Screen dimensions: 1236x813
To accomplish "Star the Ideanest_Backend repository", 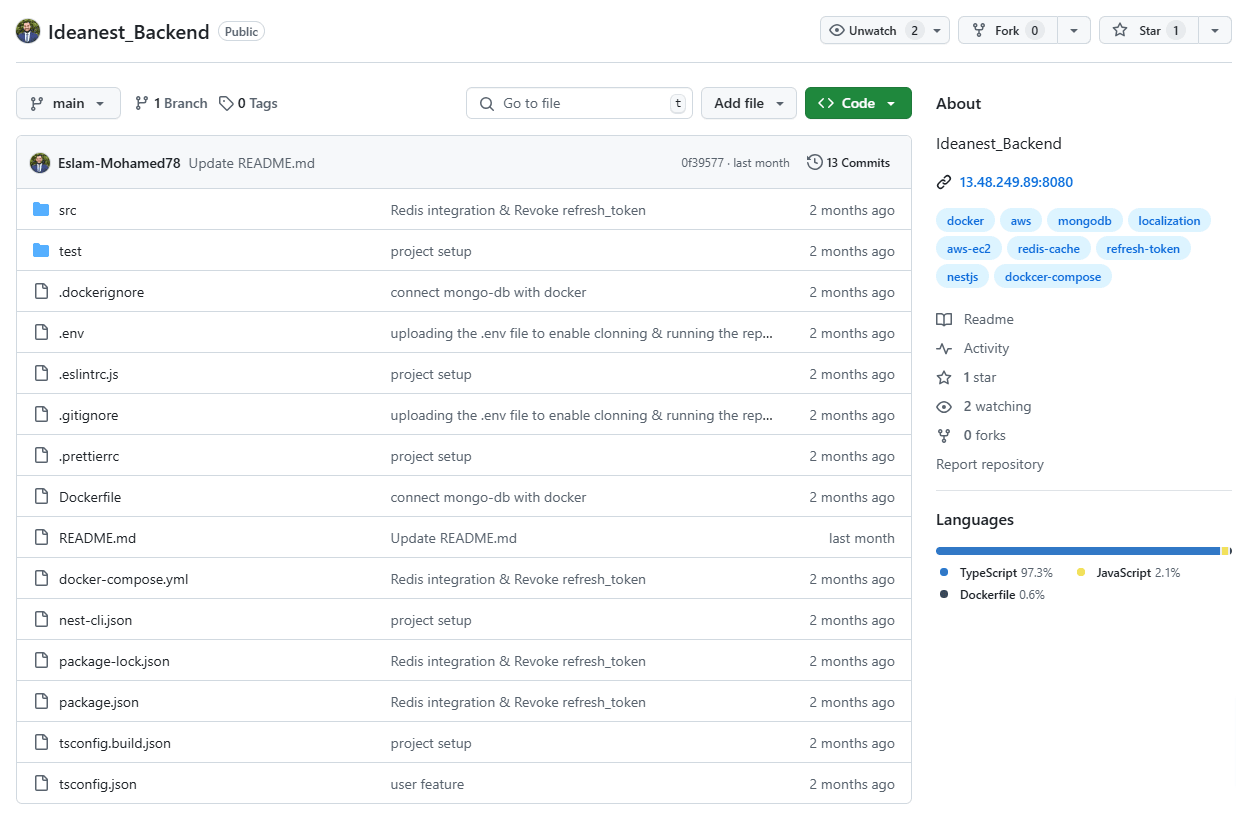I will [x=1148, y=30].
